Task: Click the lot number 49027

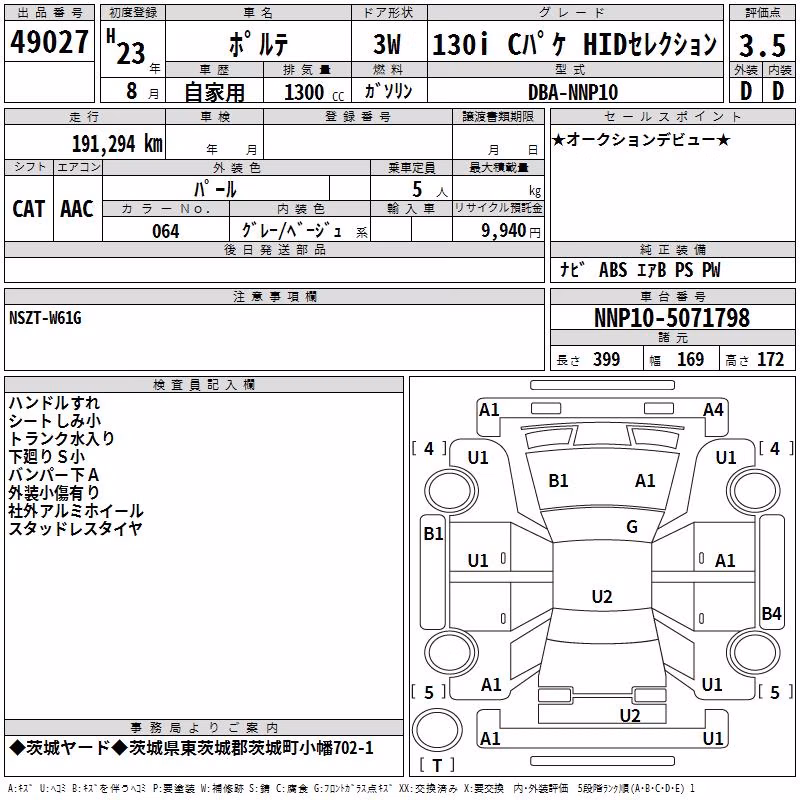Action: (49, 42)
